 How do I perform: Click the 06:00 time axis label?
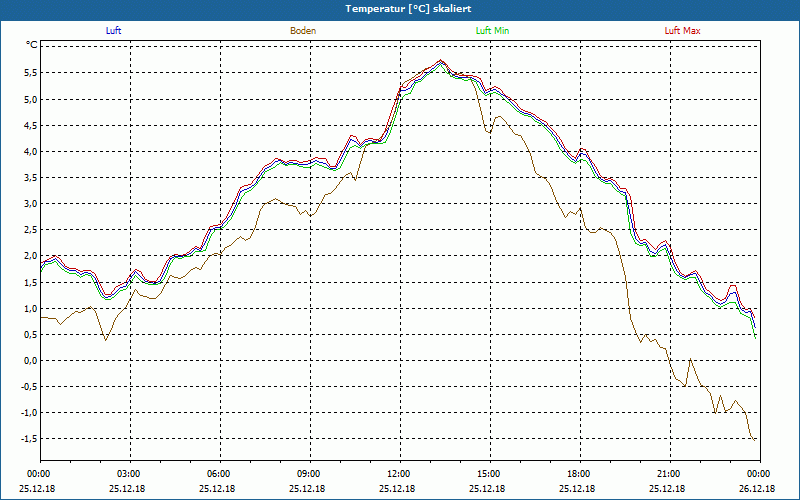click(x=217, y=473)
